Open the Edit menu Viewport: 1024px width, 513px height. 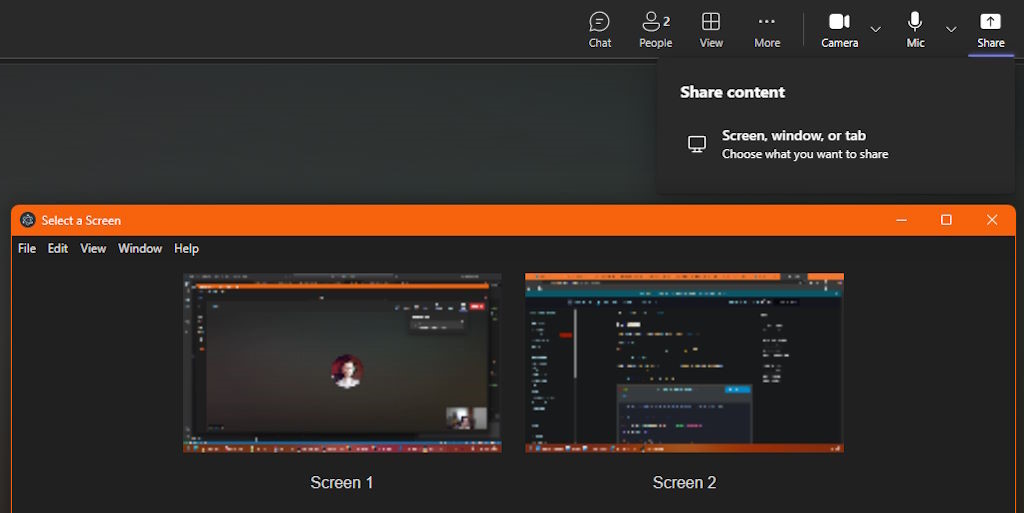57,249
